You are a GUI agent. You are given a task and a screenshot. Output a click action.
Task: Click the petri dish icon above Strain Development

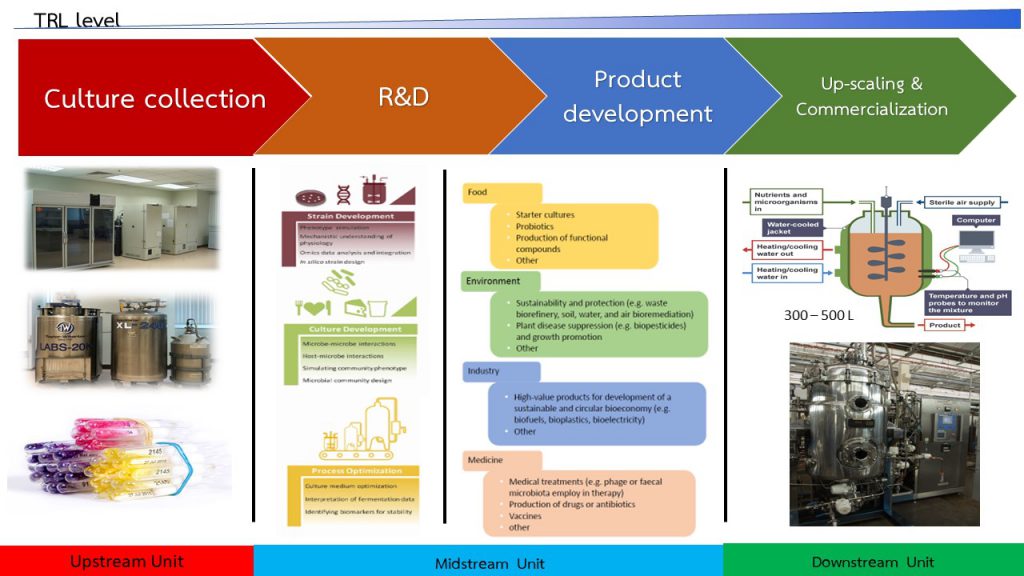coord(310,197)
